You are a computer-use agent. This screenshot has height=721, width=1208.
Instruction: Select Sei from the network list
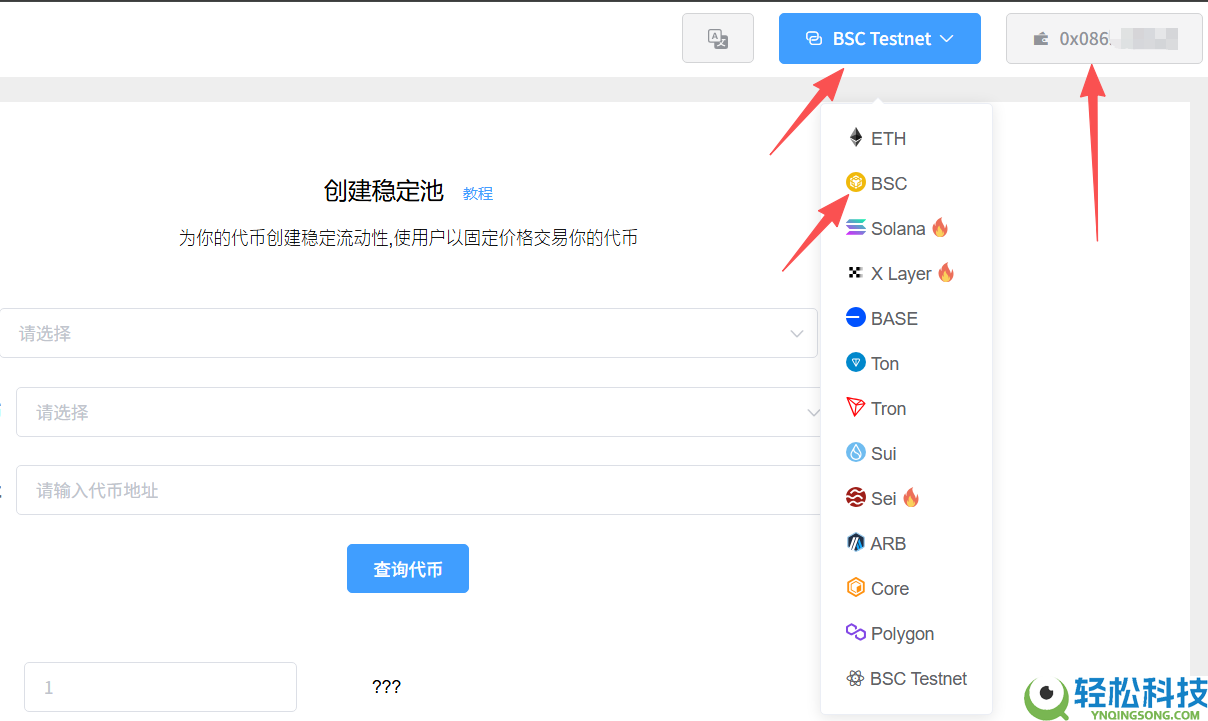coord(883,498)
